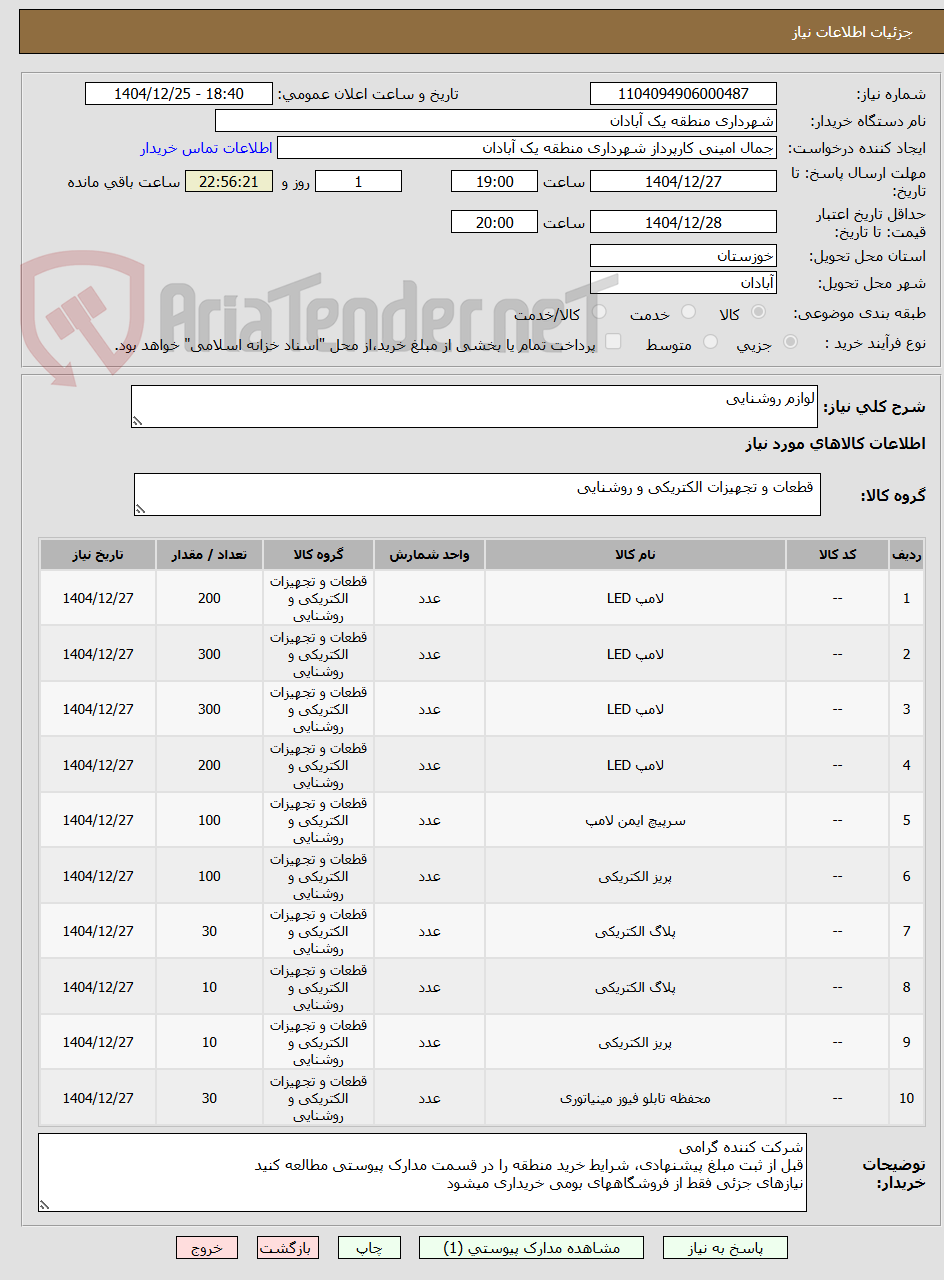Click the واحد شمارش column header
Image resolution: width=944 pixels, height=1280 pixels.
pyautogui.click(x=429, y=555)
